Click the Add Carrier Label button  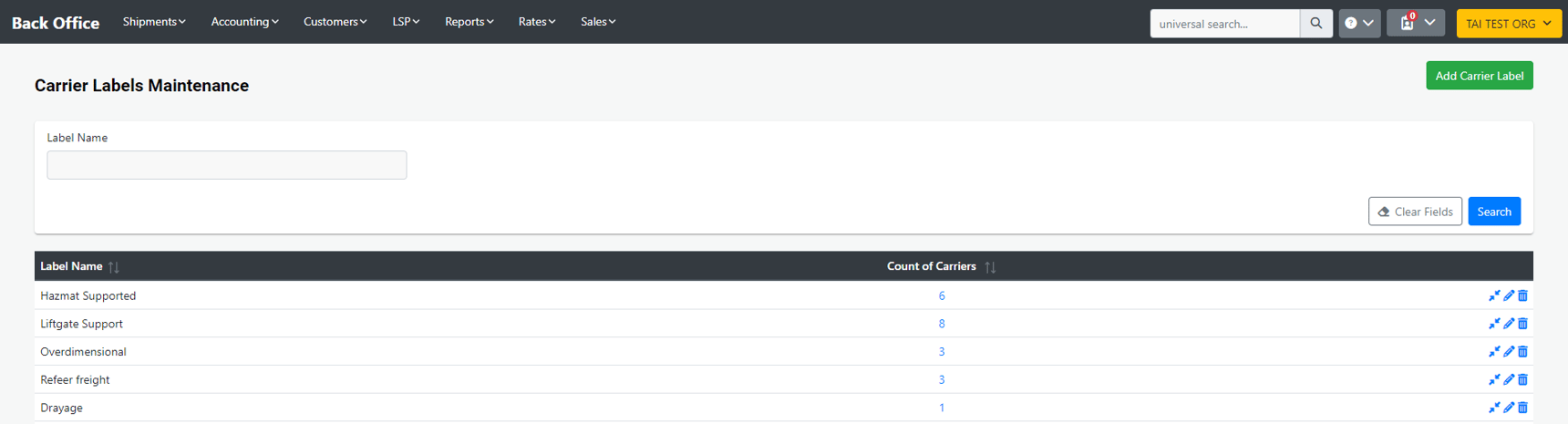(1479, 76)
